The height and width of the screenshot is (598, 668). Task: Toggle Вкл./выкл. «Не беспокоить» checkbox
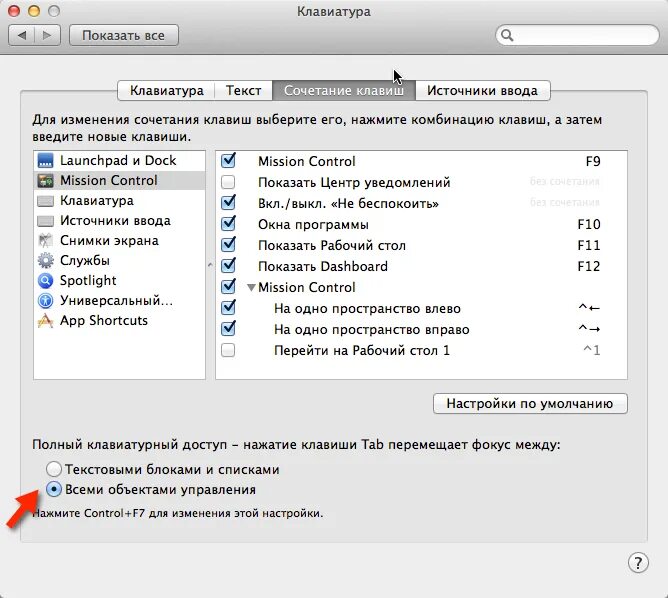tap(228, 202)
